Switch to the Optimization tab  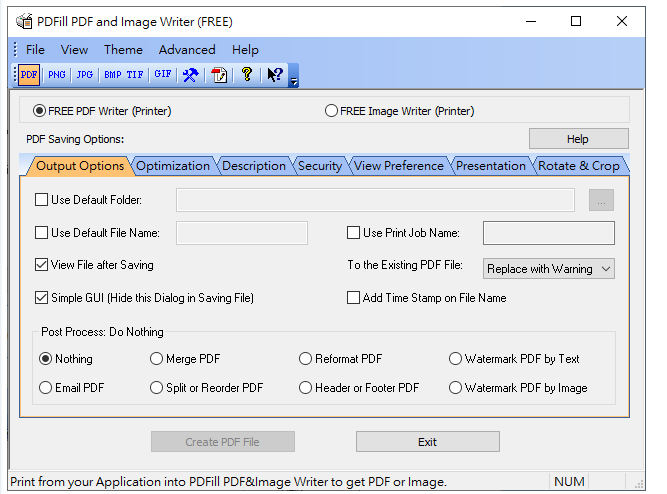tap(173, 166)
